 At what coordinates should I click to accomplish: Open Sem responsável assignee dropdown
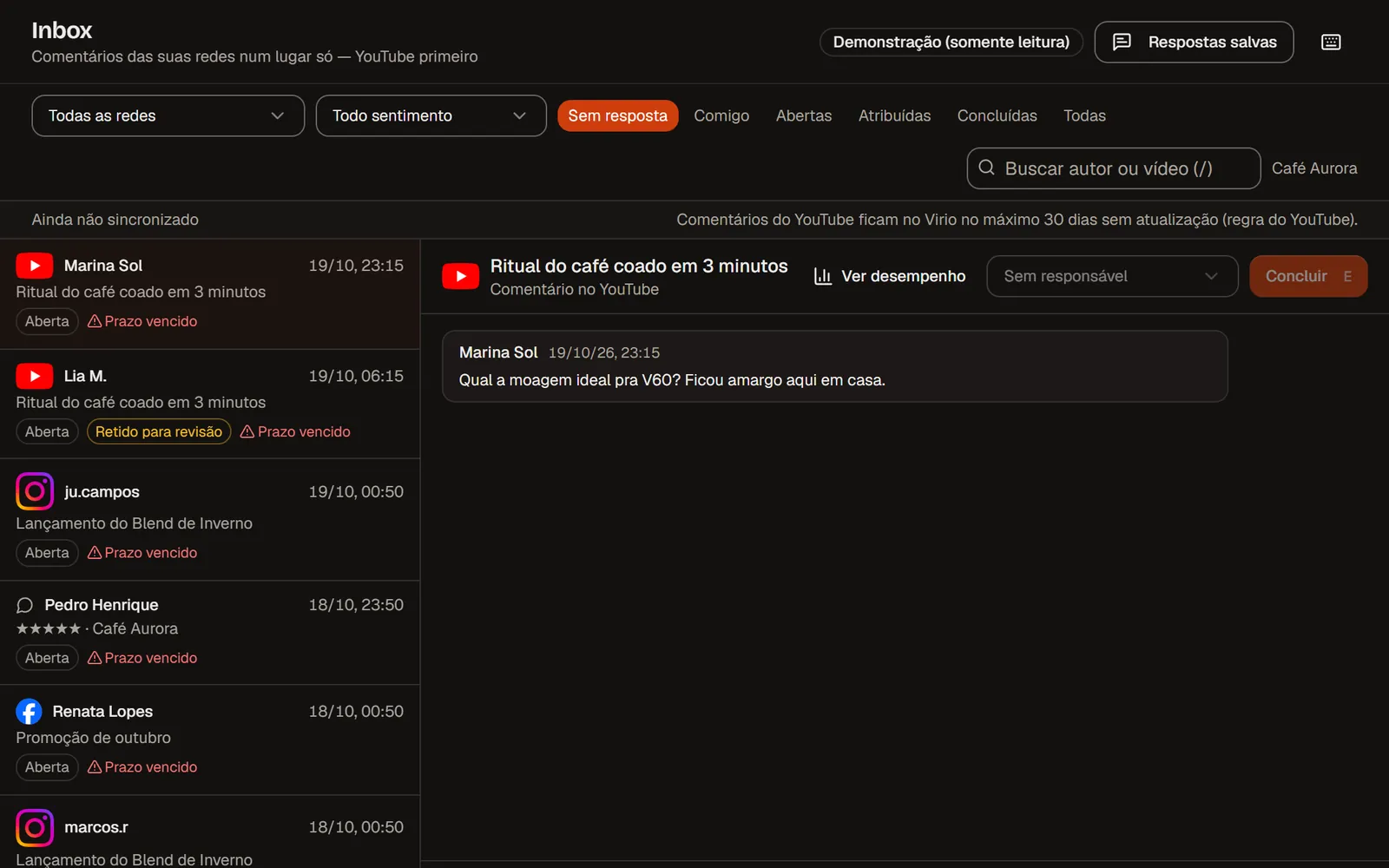1111,276
